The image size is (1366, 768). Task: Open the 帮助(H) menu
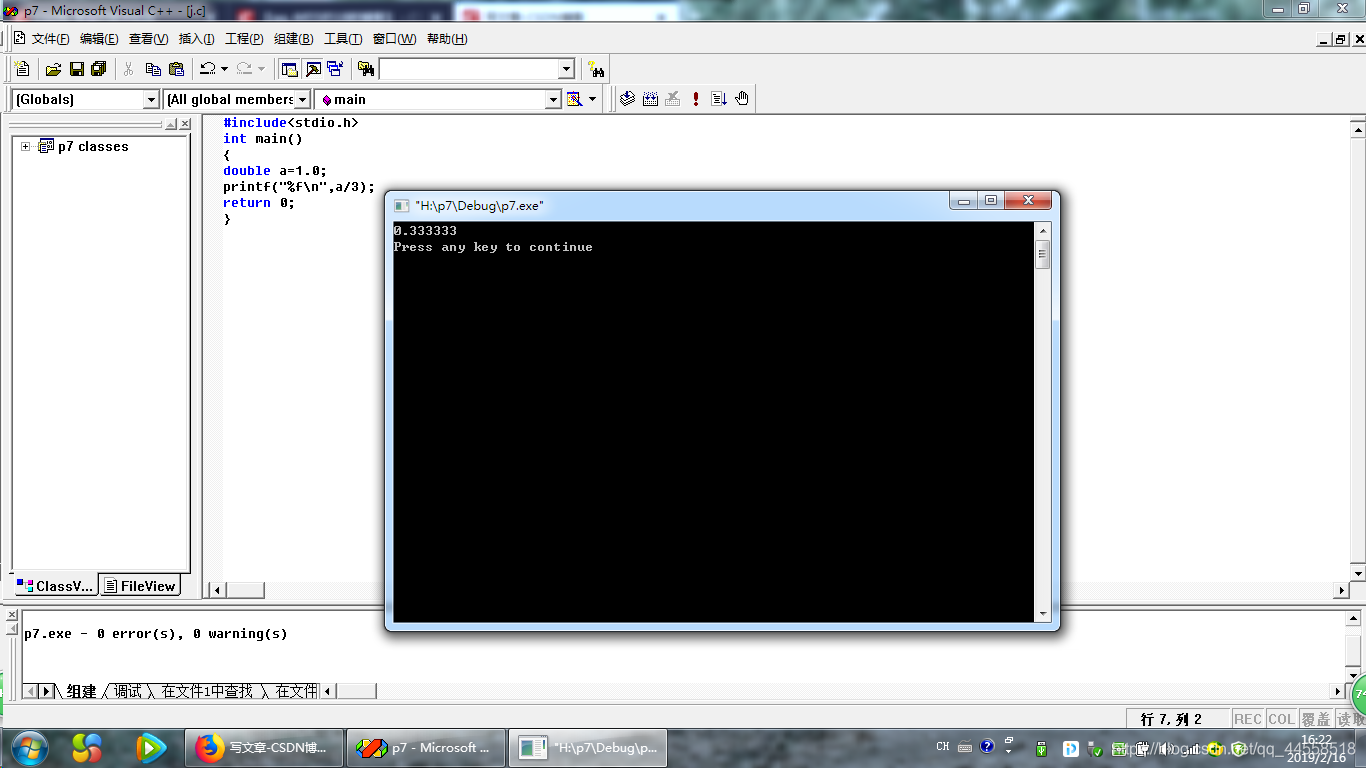click(x=447, y=39)
